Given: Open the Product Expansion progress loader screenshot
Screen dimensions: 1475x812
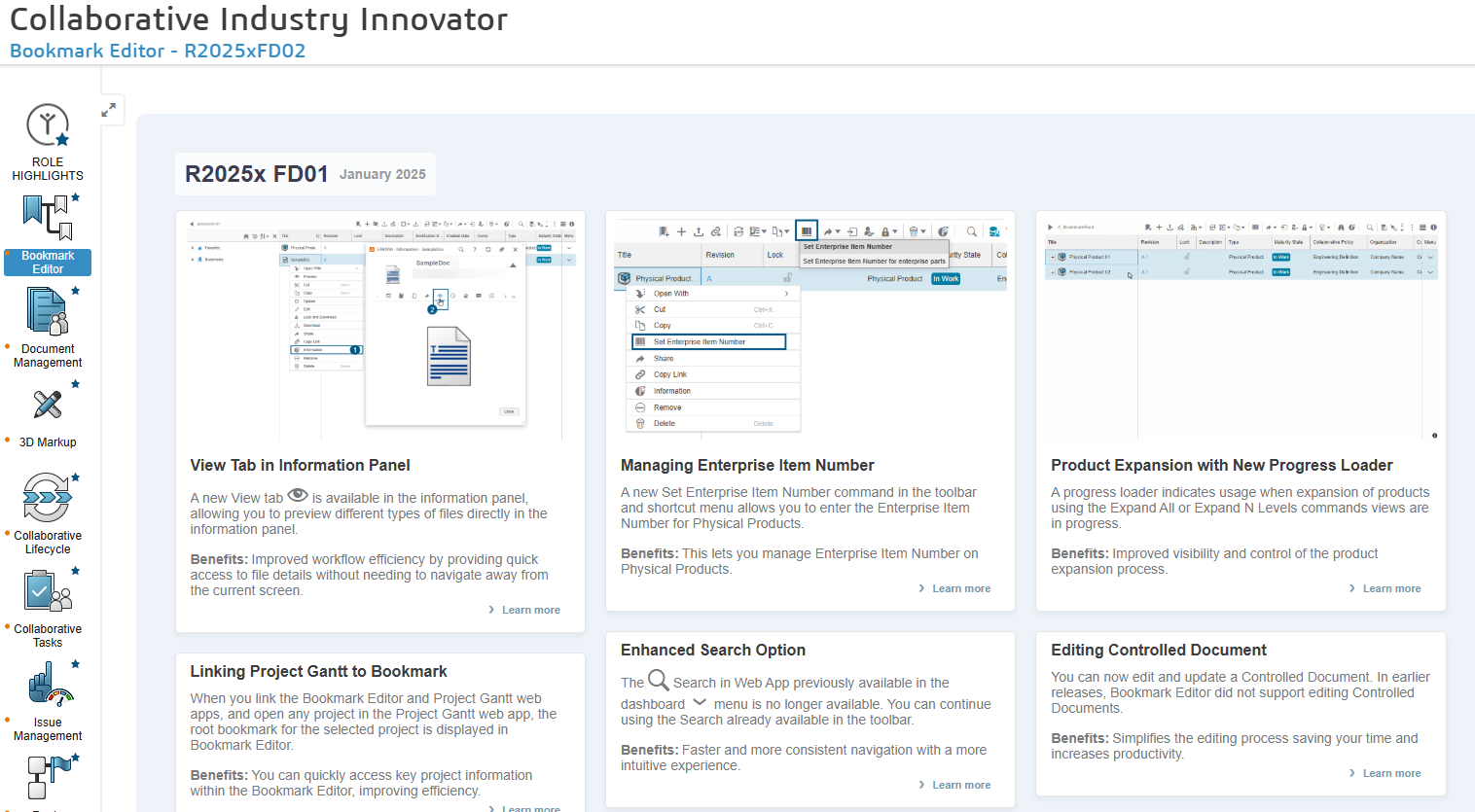Looking at the screenshot, I should tap(1241, 326).
